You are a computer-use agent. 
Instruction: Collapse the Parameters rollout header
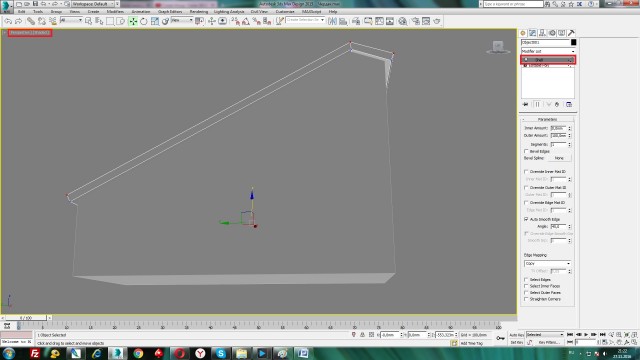click(x=547, y=119)
